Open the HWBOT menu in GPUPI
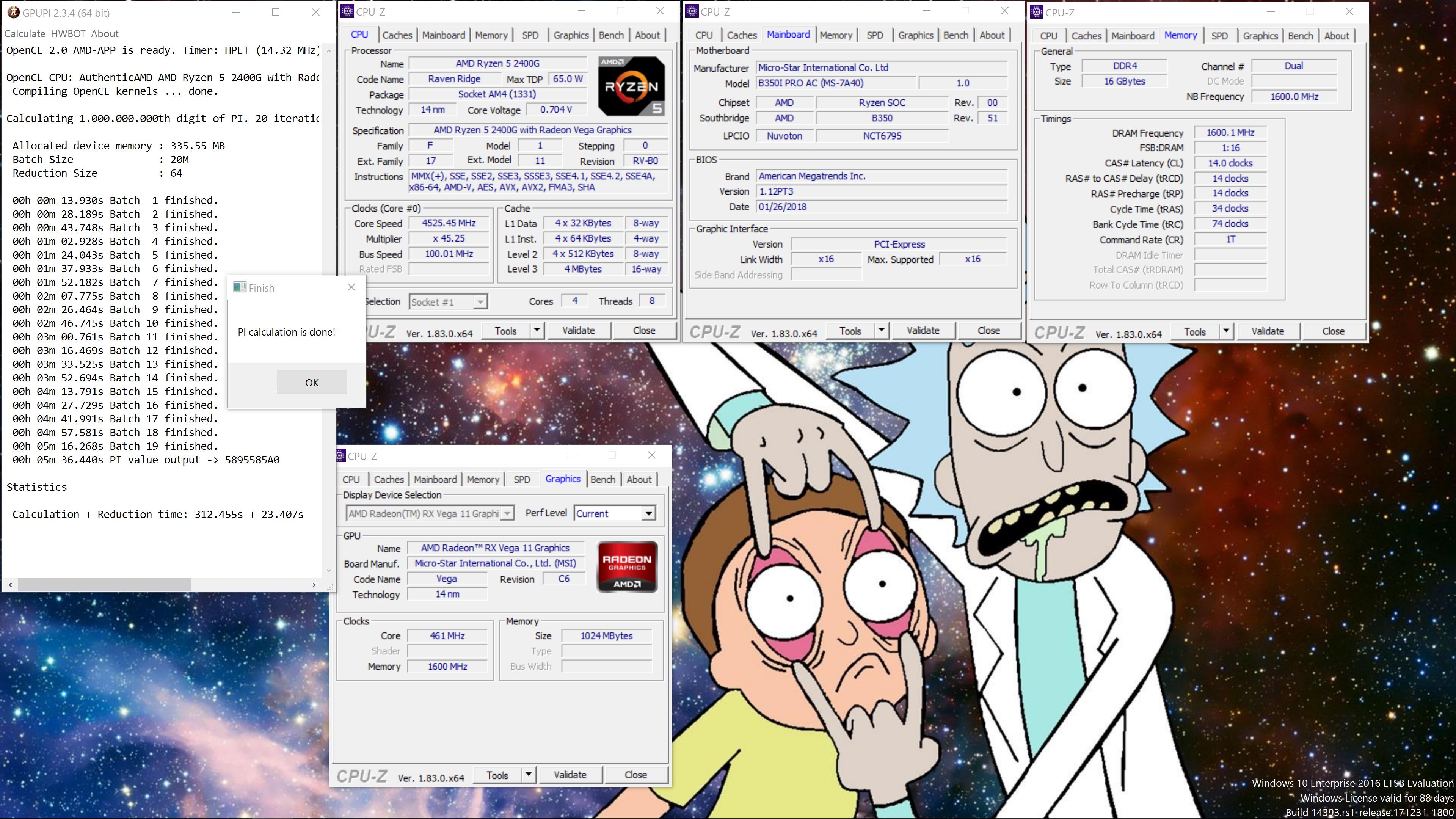This screenshot has width=1456, height=819. tap(68, 33)
